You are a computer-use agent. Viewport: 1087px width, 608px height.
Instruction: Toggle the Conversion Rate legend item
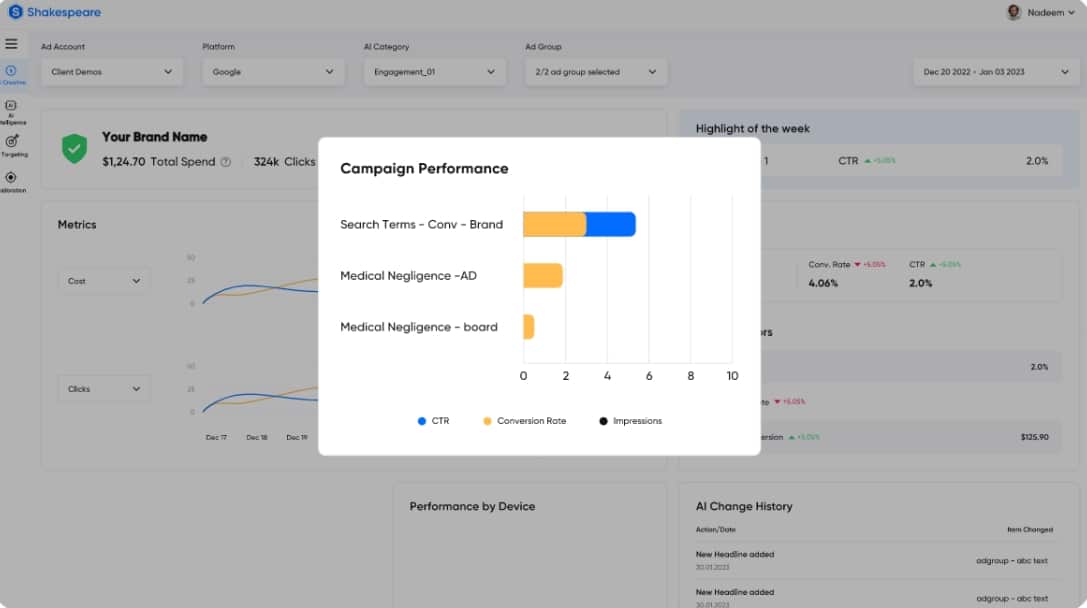tap(525, 421)
